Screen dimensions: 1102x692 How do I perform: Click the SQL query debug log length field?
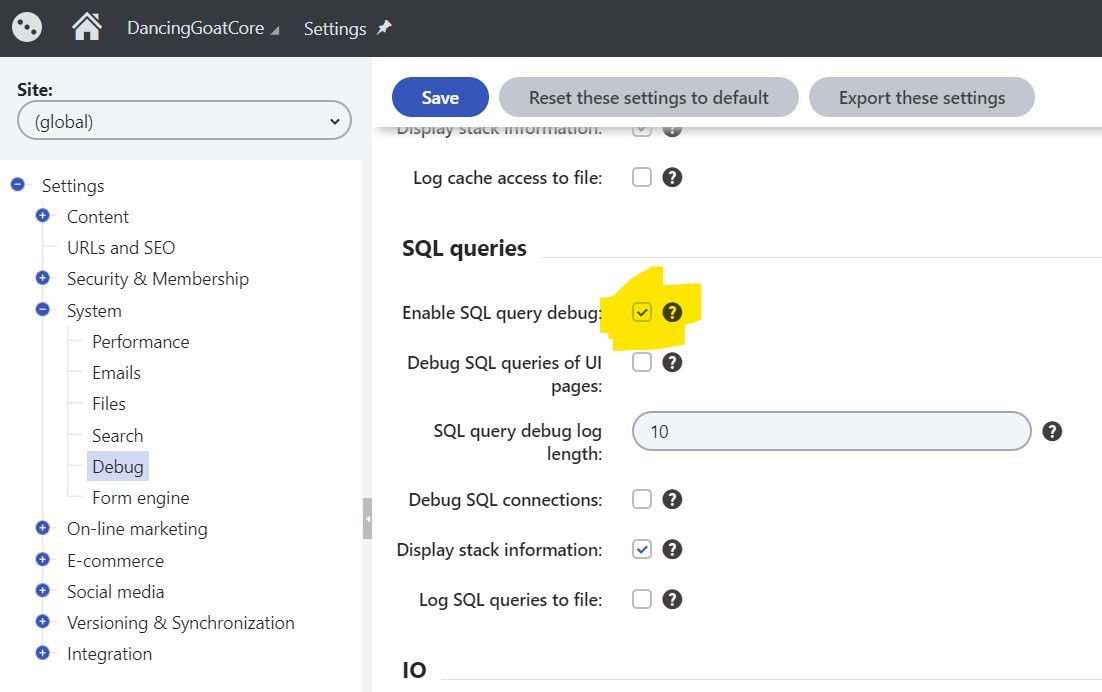point(831,431)
